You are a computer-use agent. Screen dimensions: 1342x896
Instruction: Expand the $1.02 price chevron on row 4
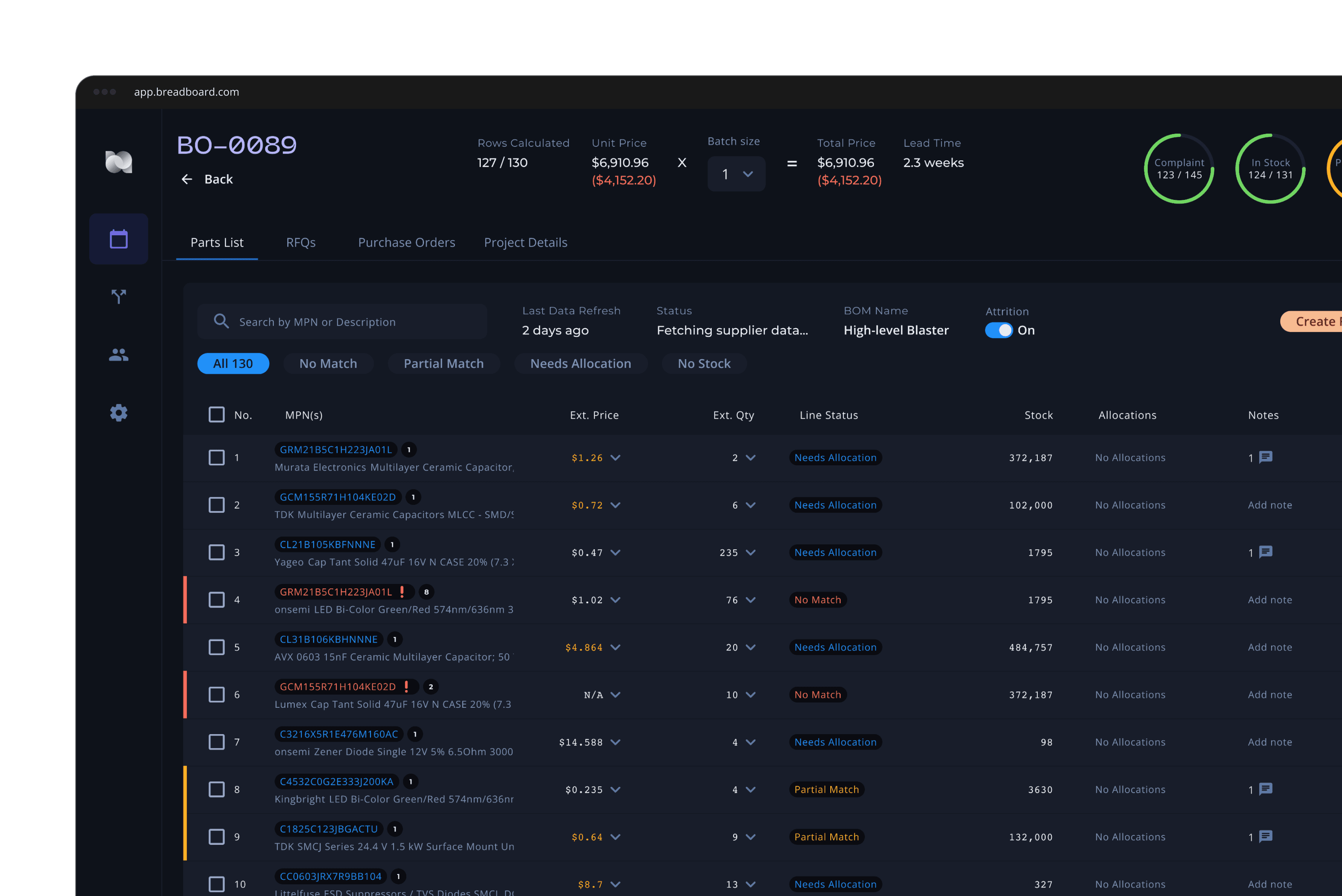[616, 599]
